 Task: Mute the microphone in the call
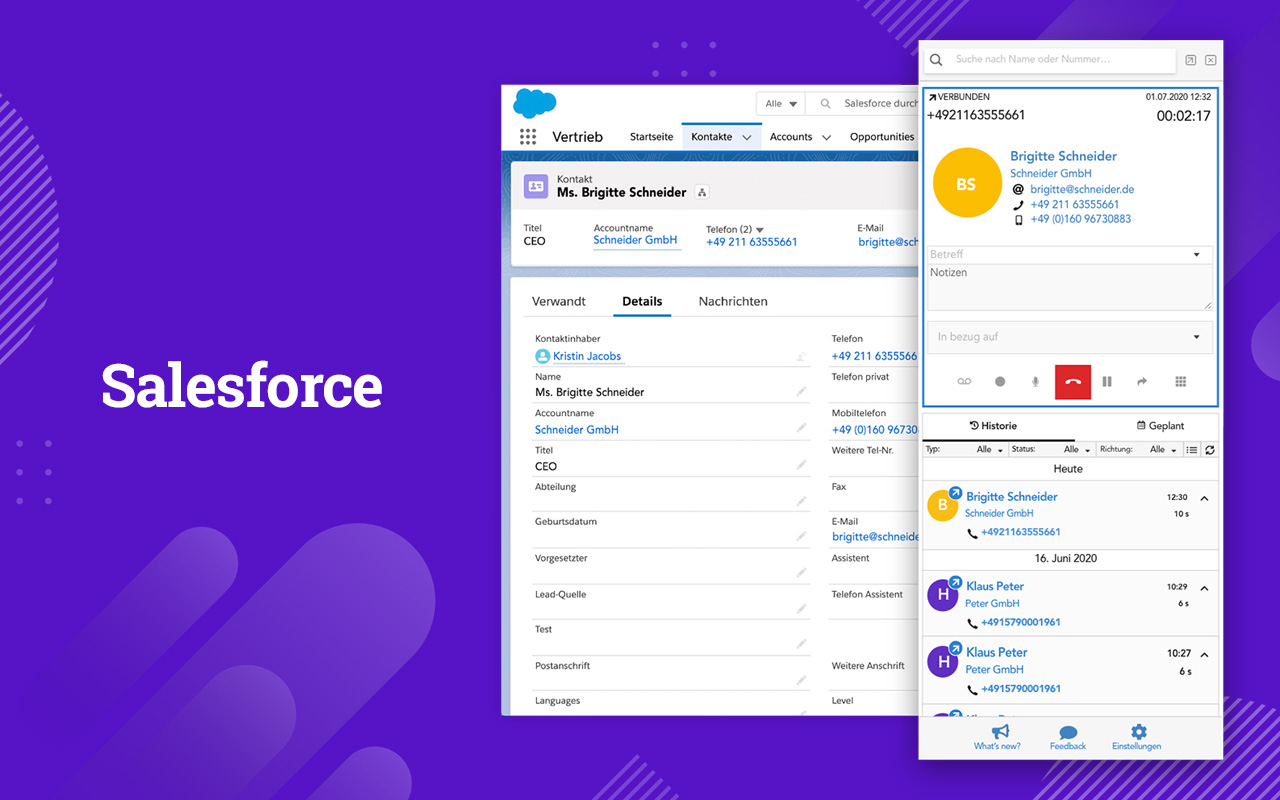1036,382
